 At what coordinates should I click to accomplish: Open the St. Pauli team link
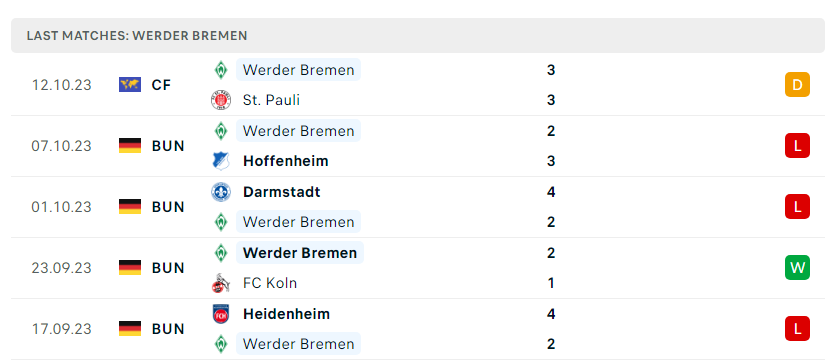[271, 100]
